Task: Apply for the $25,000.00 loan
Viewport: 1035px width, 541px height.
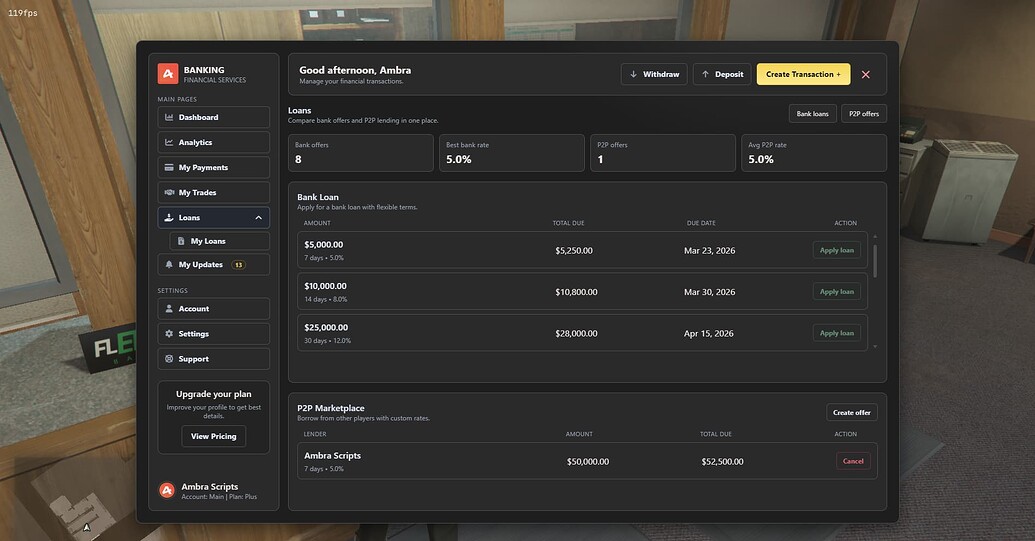Action: (x=836, y=333)
